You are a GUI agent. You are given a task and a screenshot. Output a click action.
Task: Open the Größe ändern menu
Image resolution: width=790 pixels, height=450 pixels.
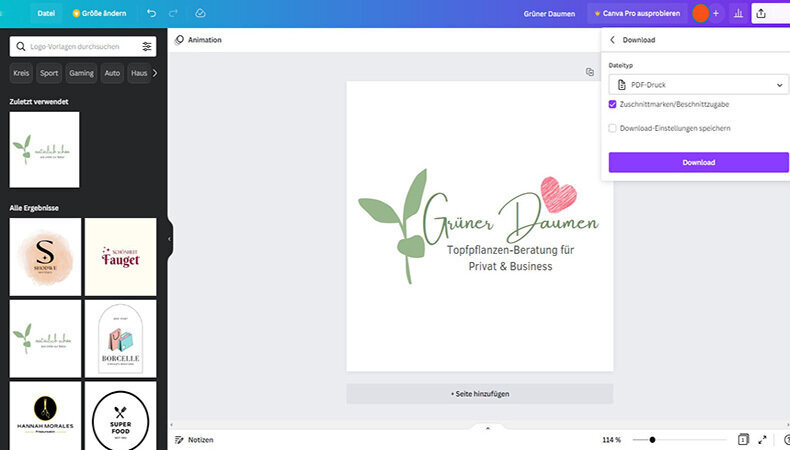99,13
